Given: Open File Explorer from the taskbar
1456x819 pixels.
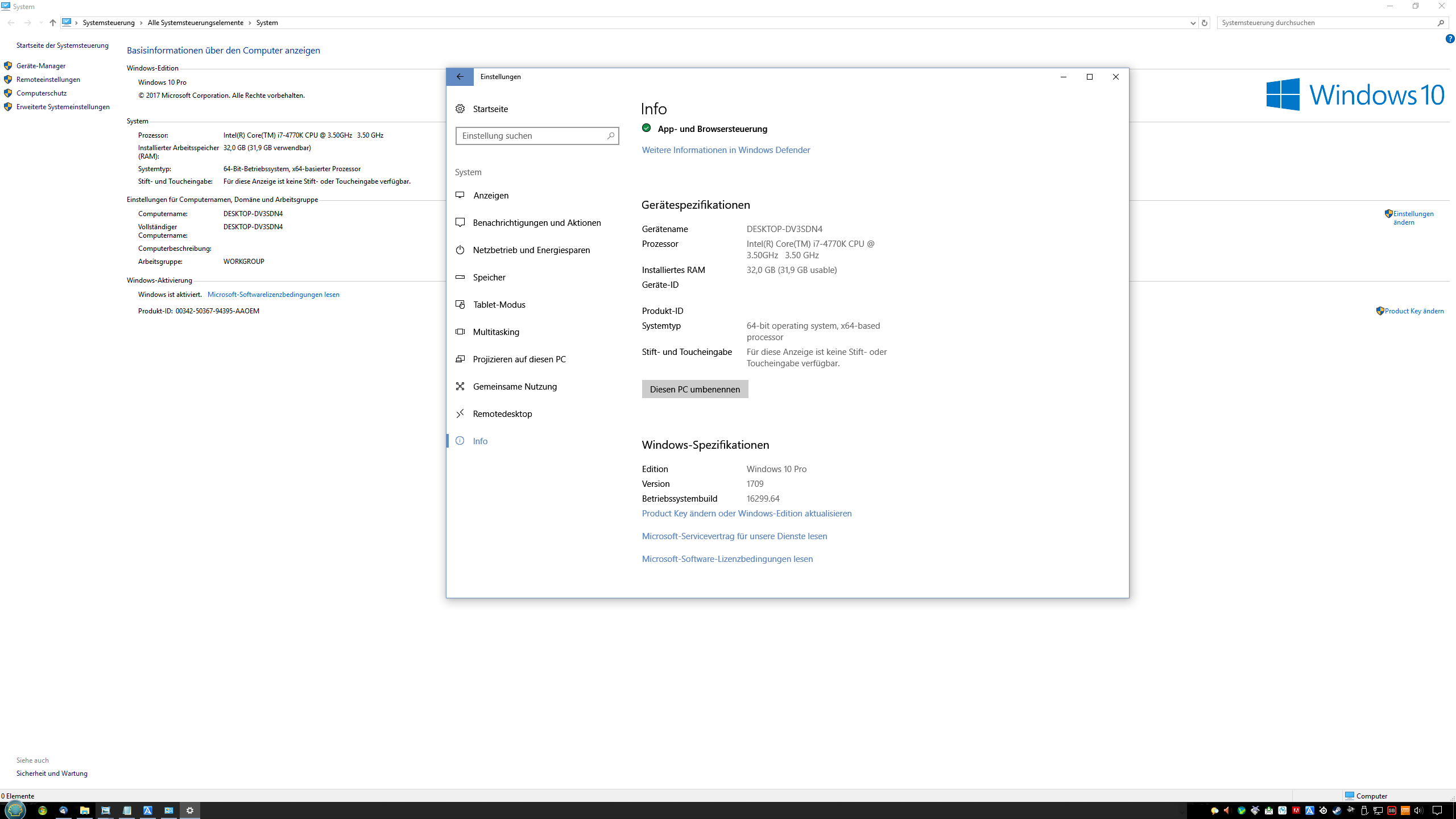Looking at the screenshot, I should (x=85, y=810).
